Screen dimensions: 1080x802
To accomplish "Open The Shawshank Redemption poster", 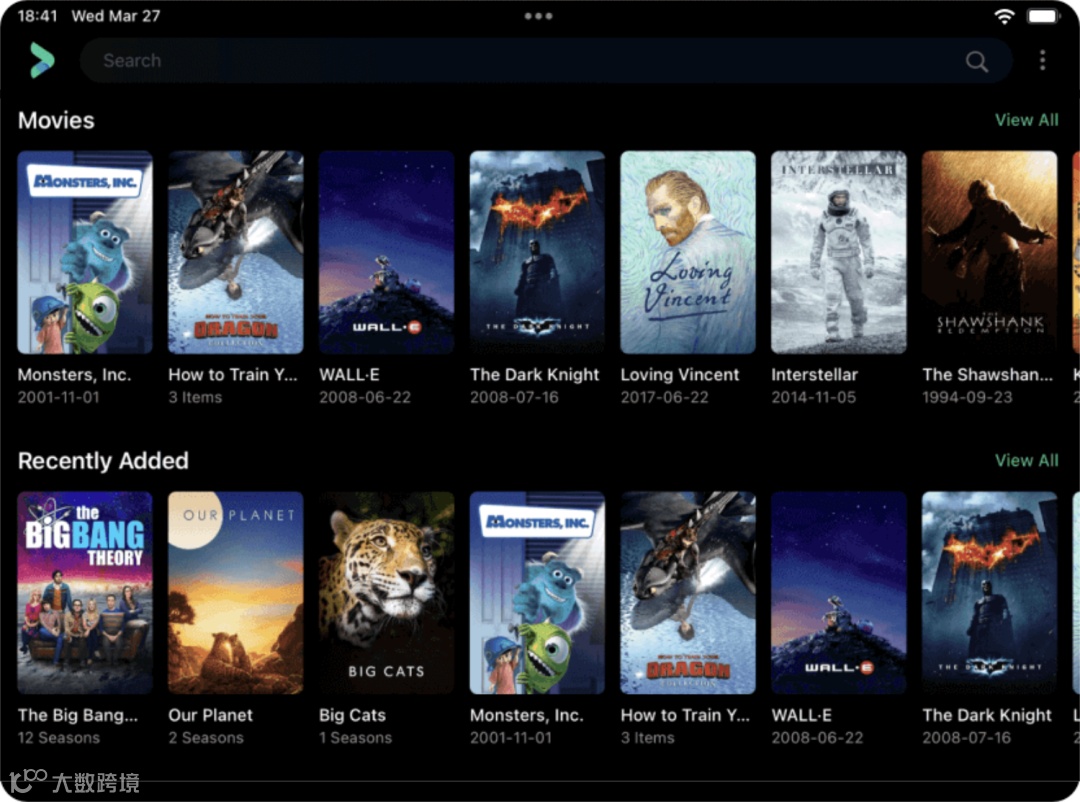I will [x=990, y=252].
